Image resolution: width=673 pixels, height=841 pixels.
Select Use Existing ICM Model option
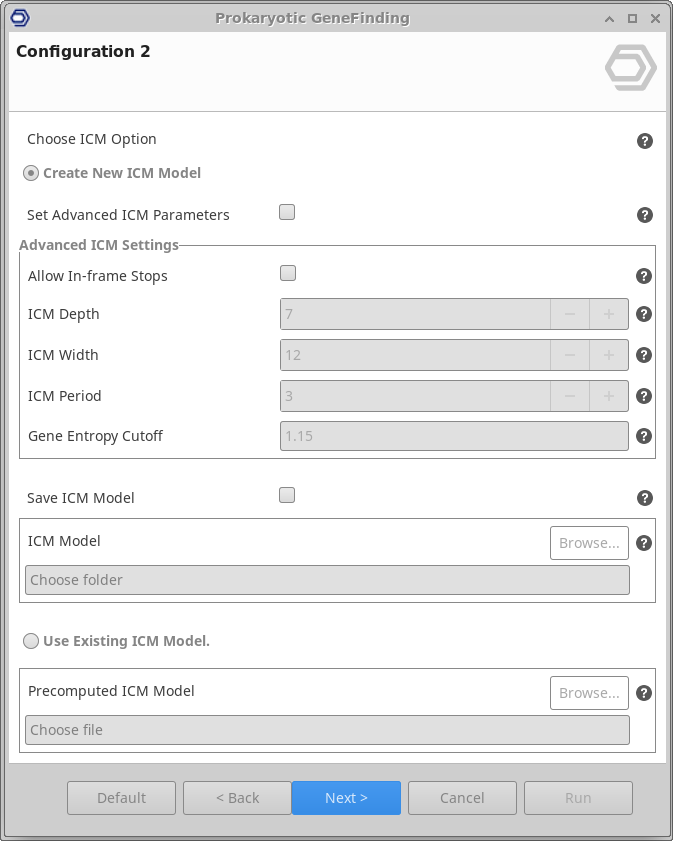31,641
